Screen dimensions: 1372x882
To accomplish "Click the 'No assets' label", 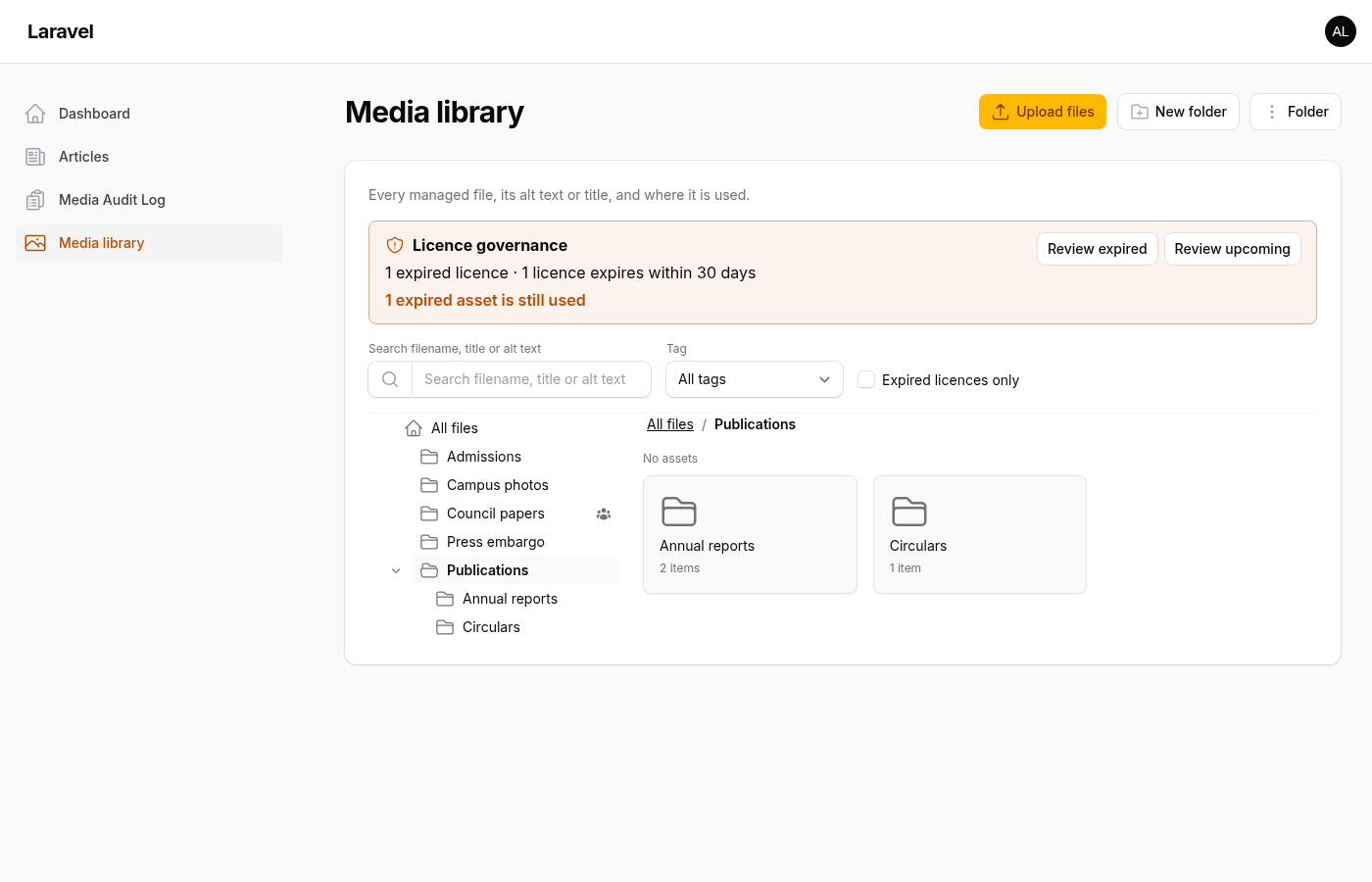I will pyautogui.click(x=670, y=459).
